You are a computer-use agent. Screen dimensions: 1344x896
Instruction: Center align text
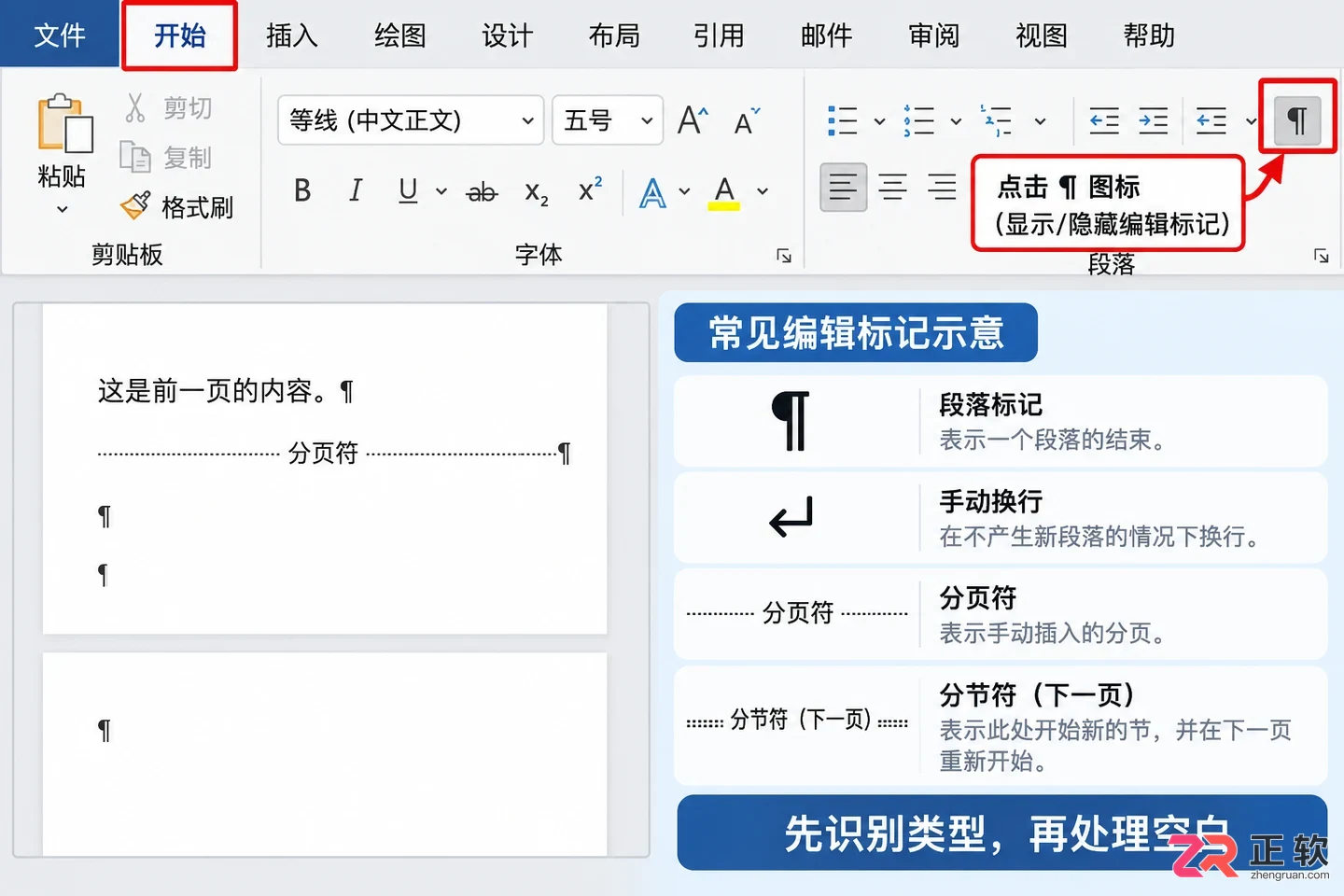coord(893,188)
